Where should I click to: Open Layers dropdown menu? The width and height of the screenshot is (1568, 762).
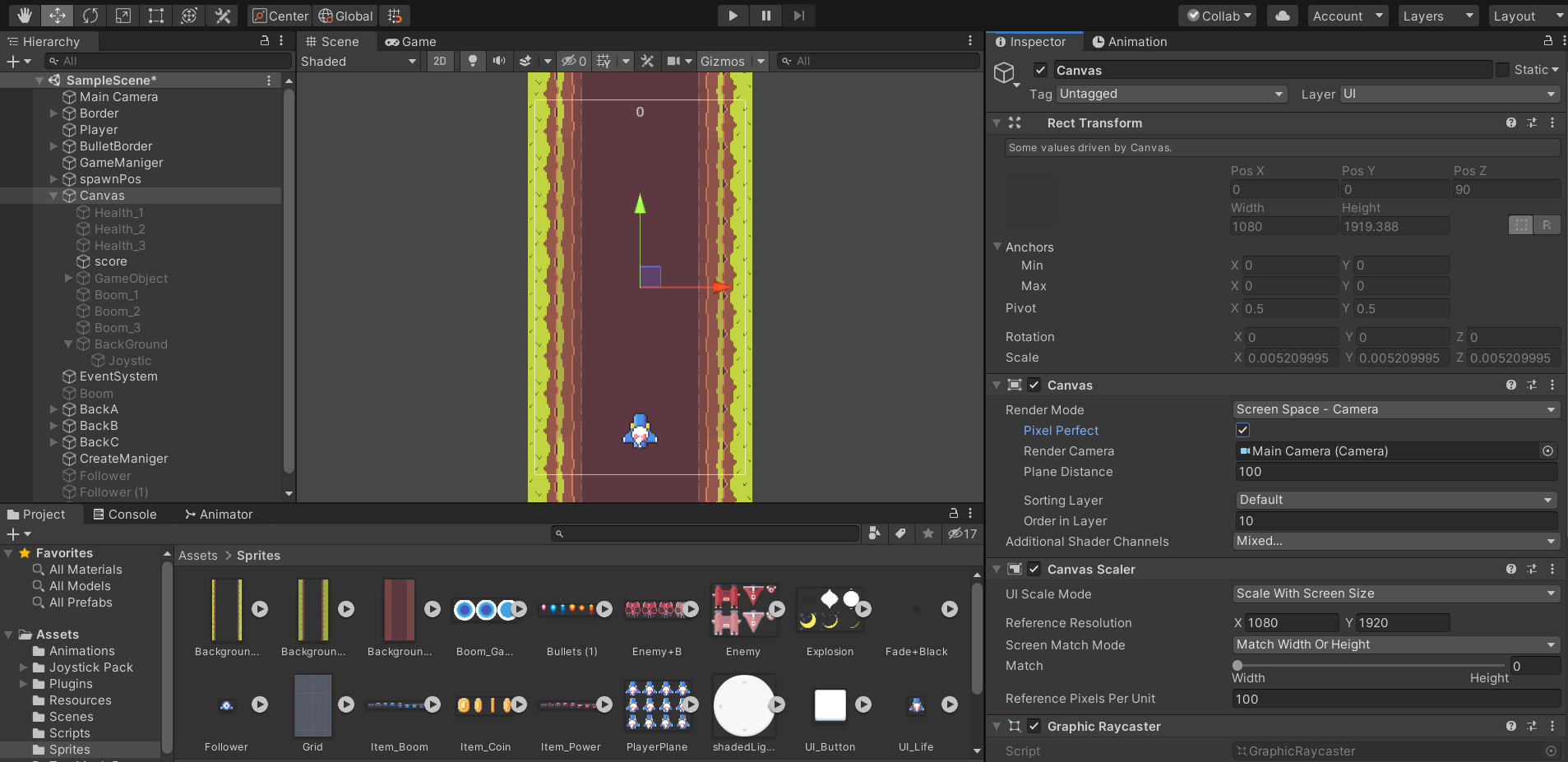[x=1438, y=16]
